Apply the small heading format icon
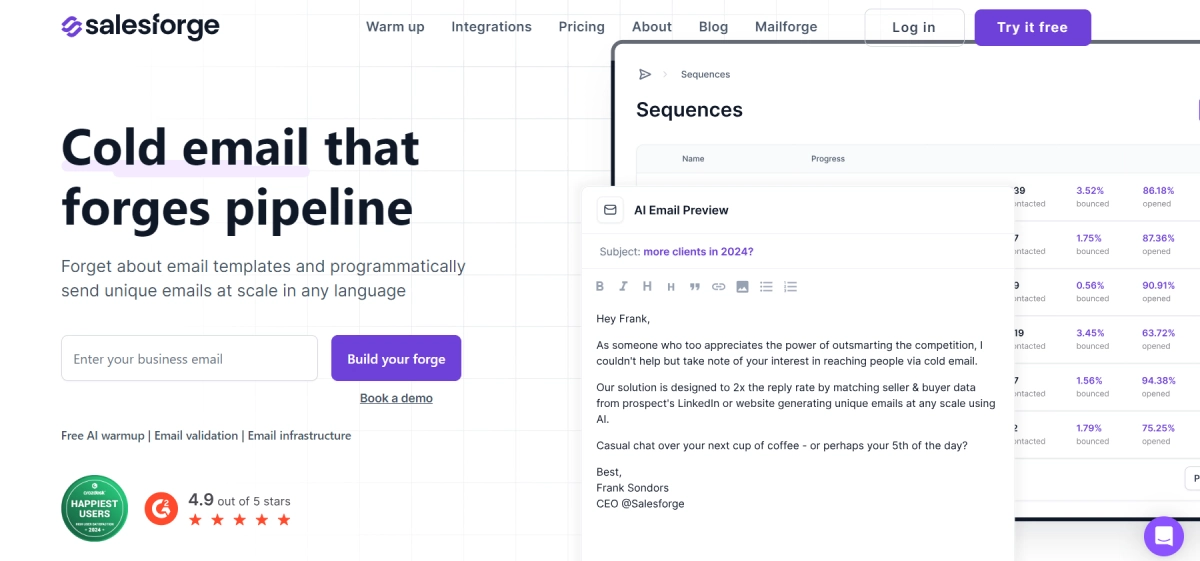 click(x=670, y=287)
